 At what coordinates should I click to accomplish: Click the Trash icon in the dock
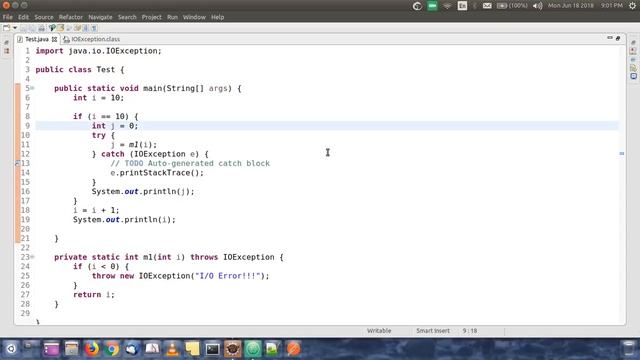[x=629, y=349]
